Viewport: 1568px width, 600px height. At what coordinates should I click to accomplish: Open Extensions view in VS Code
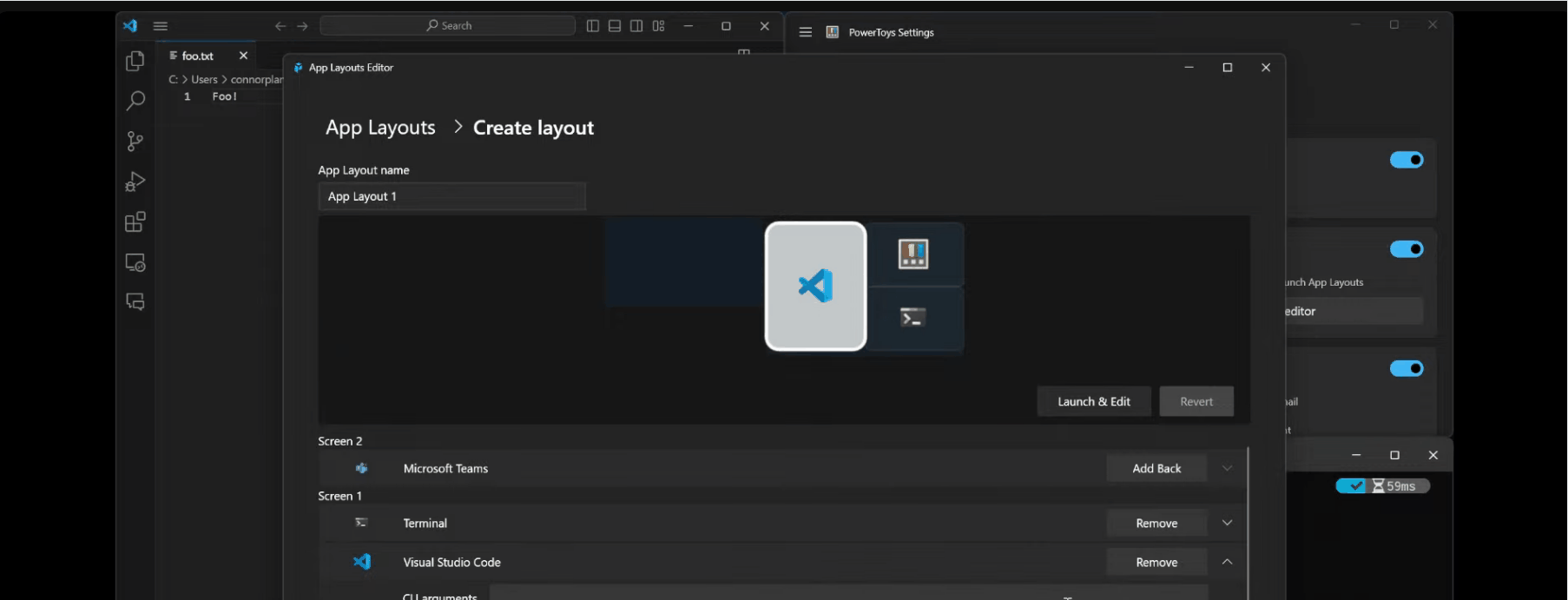point(135,222)
